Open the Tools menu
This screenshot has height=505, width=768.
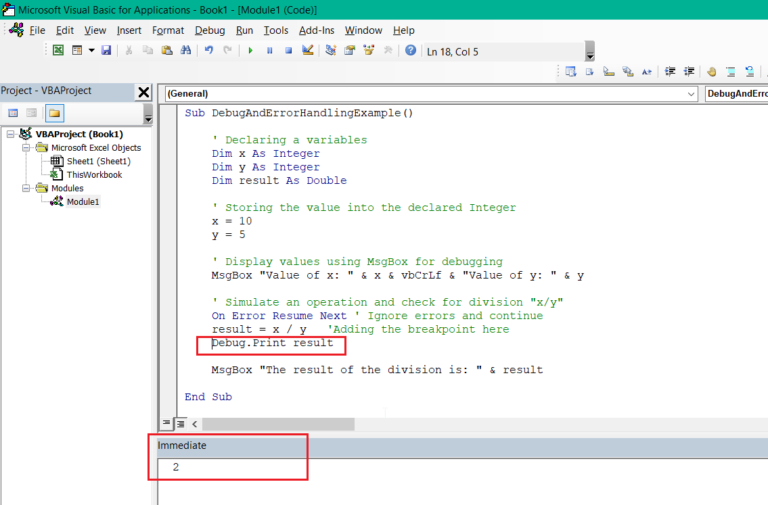(276, 30)
